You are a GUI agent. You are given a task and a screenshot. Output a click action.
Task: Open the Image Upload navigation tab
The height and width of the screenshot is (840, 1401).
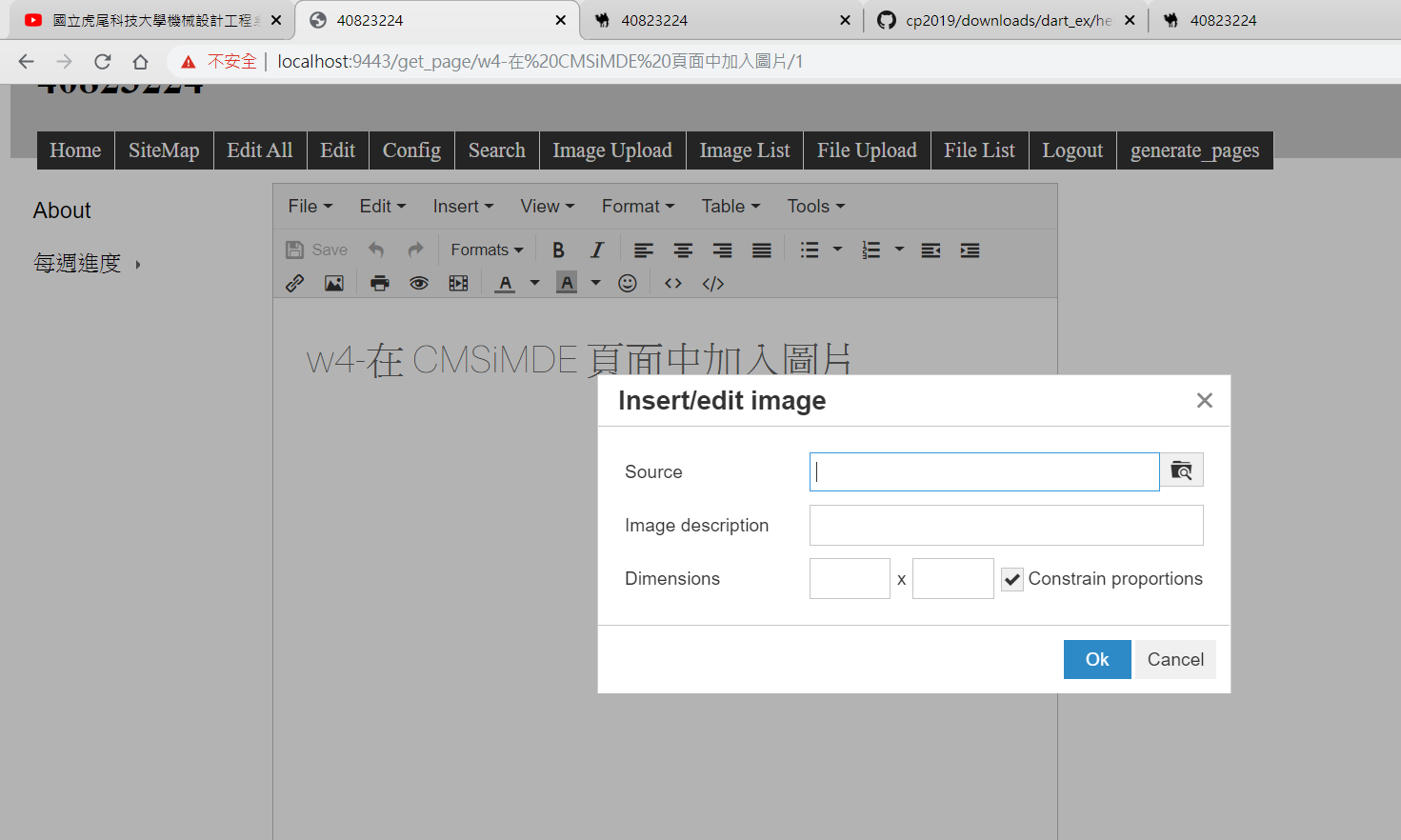[611, 150]
